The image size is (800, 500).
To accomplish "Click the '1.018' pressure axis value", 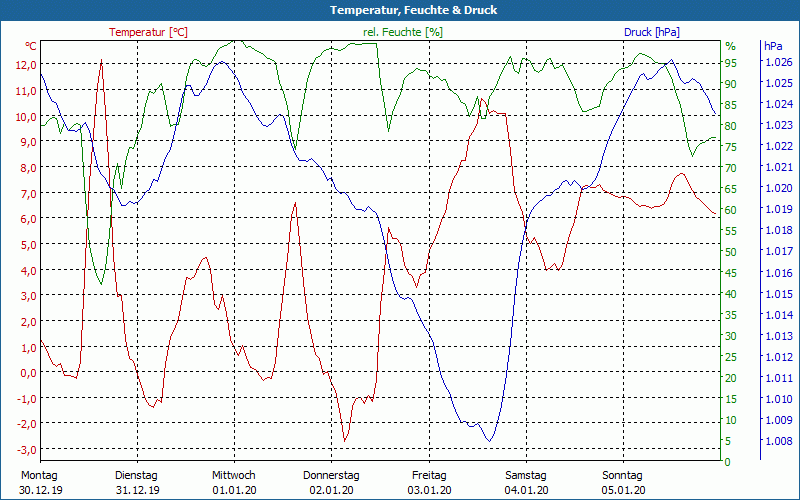I will [779, 231].
